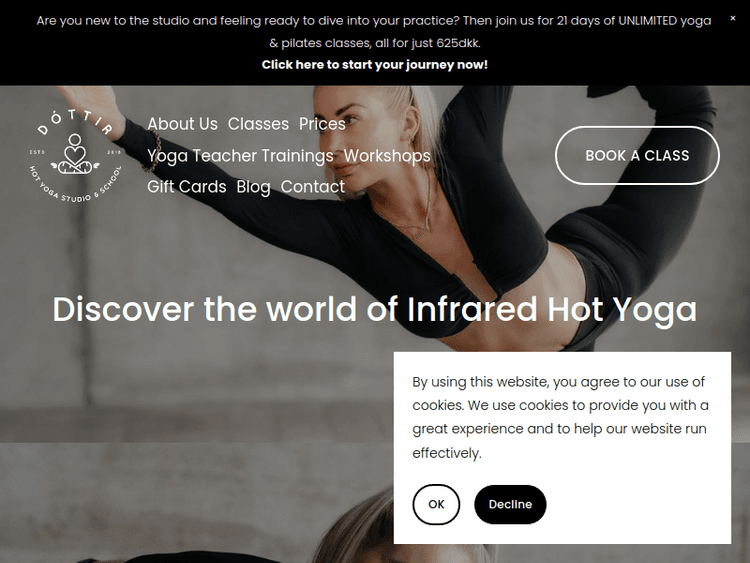The image size is (750, 563).
Task: Open the Prices page
Action: click(322, 124)
